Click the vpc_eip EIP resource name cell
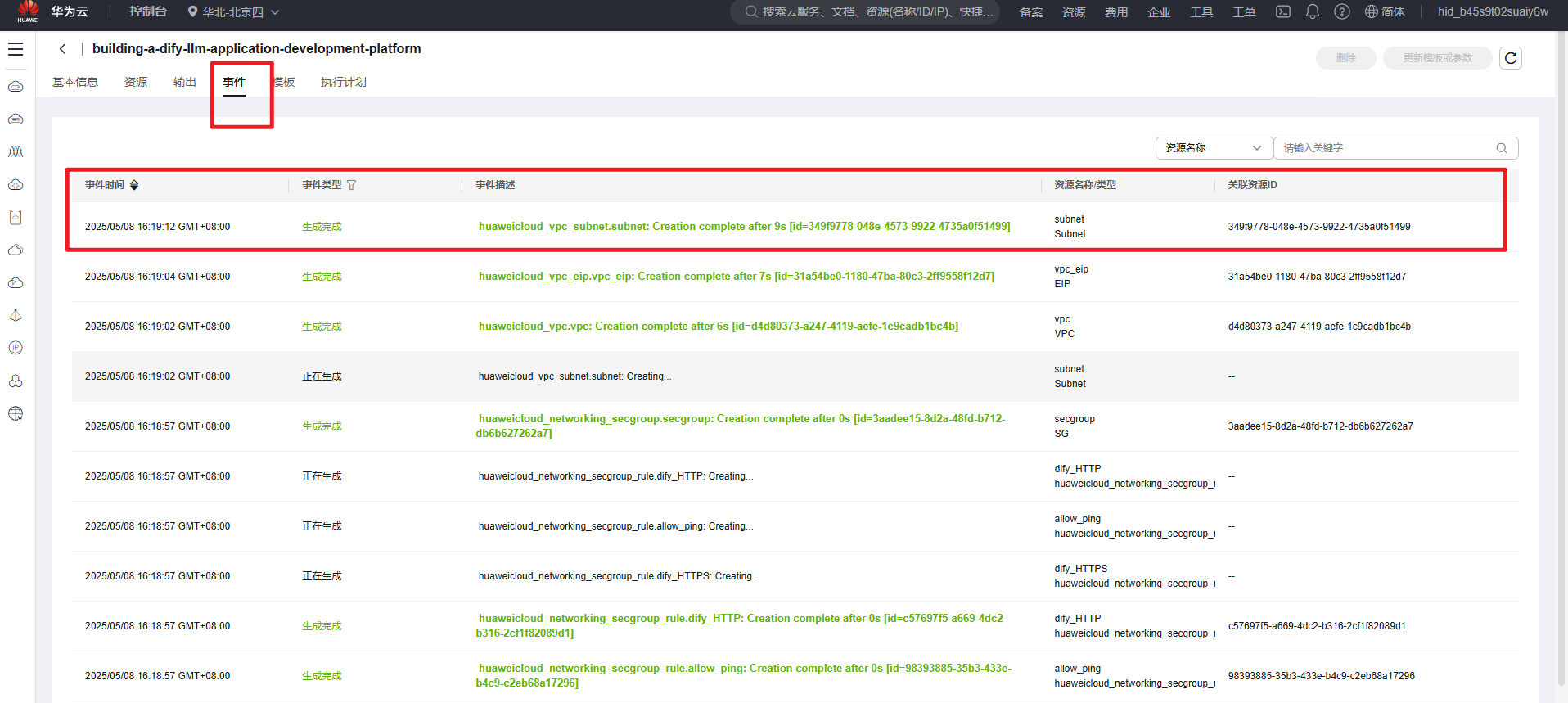 (1071, 277)
